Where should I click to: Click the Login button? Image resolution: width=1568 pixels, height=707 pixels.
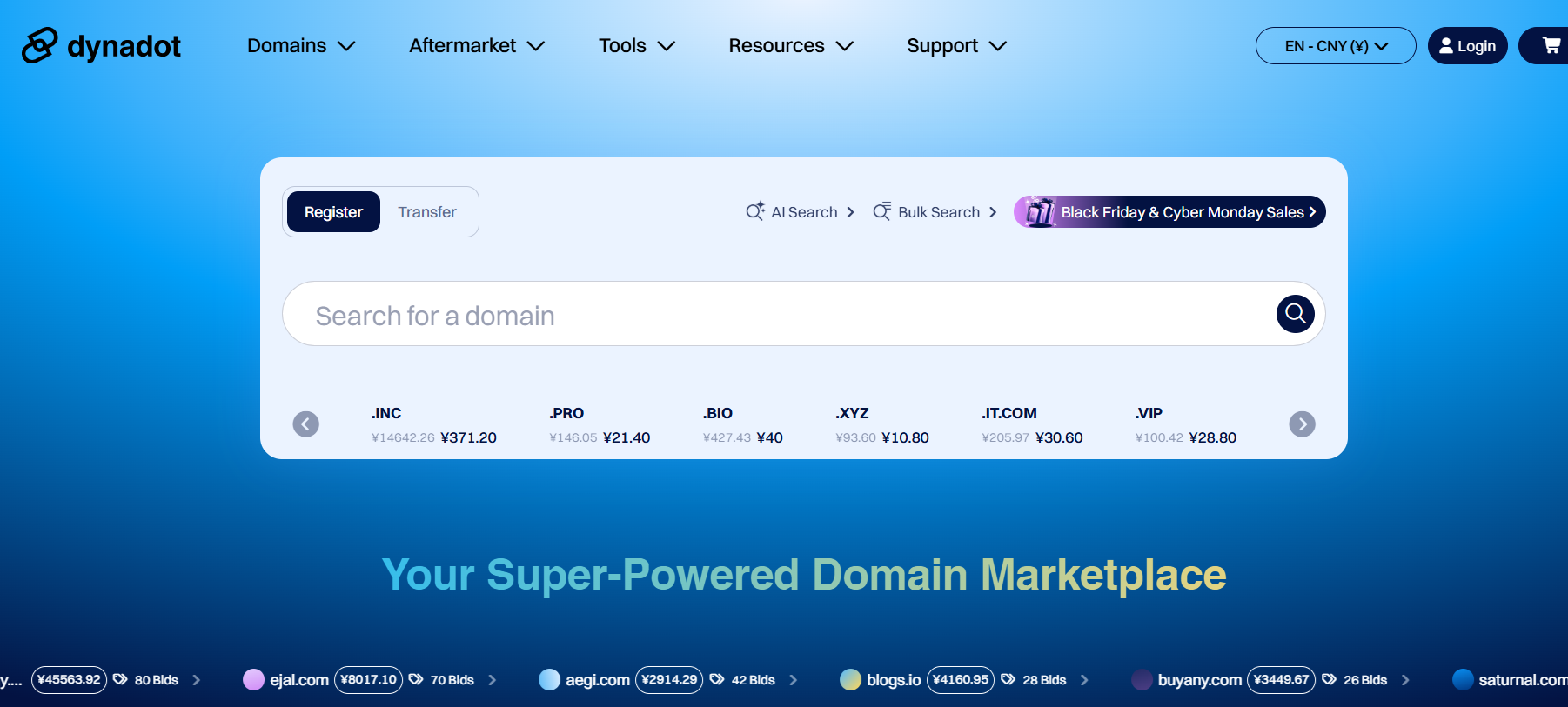click(x=1467, y=46)
